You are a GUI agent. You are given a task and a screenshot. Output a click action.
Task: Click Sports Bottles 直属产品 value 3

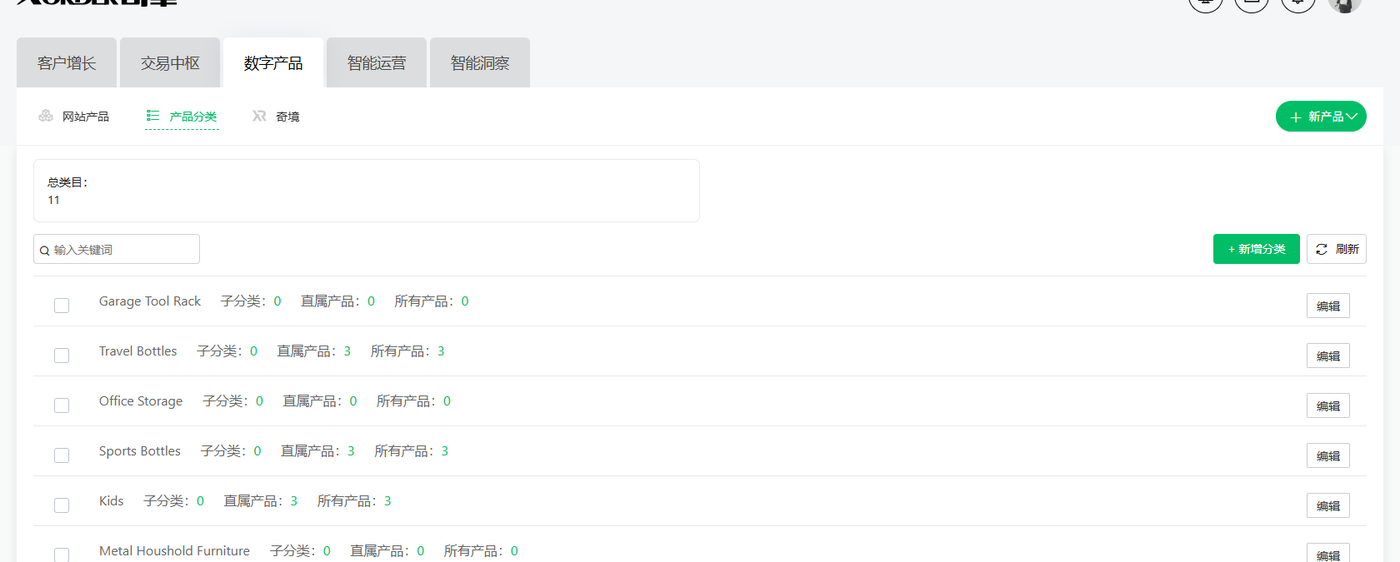[351, 451]
